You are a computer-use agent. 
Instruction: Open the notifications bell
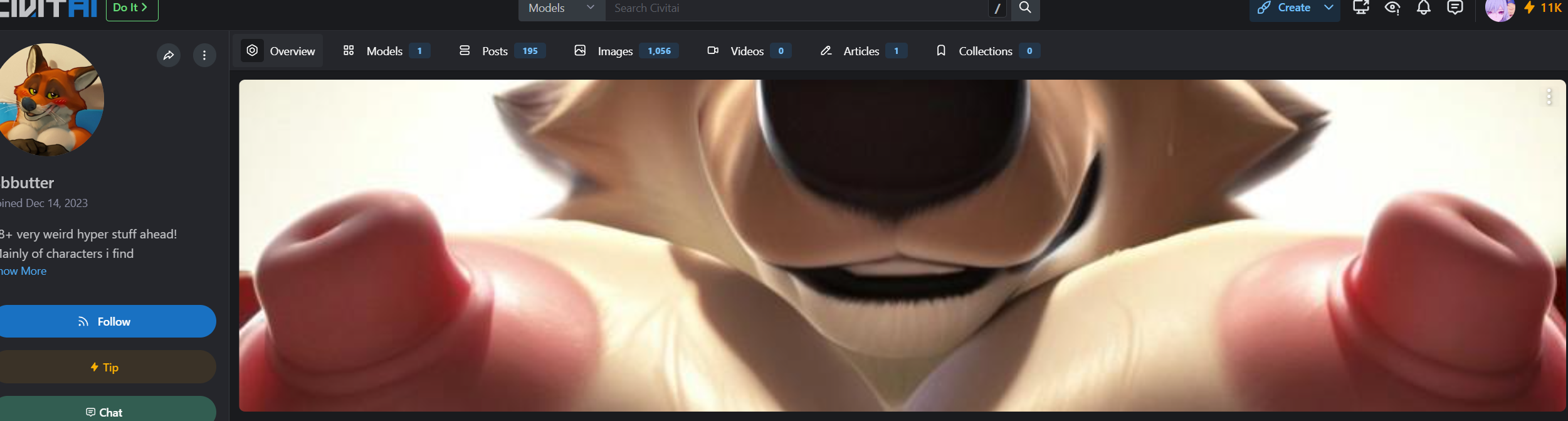[x=1424, y=8]
